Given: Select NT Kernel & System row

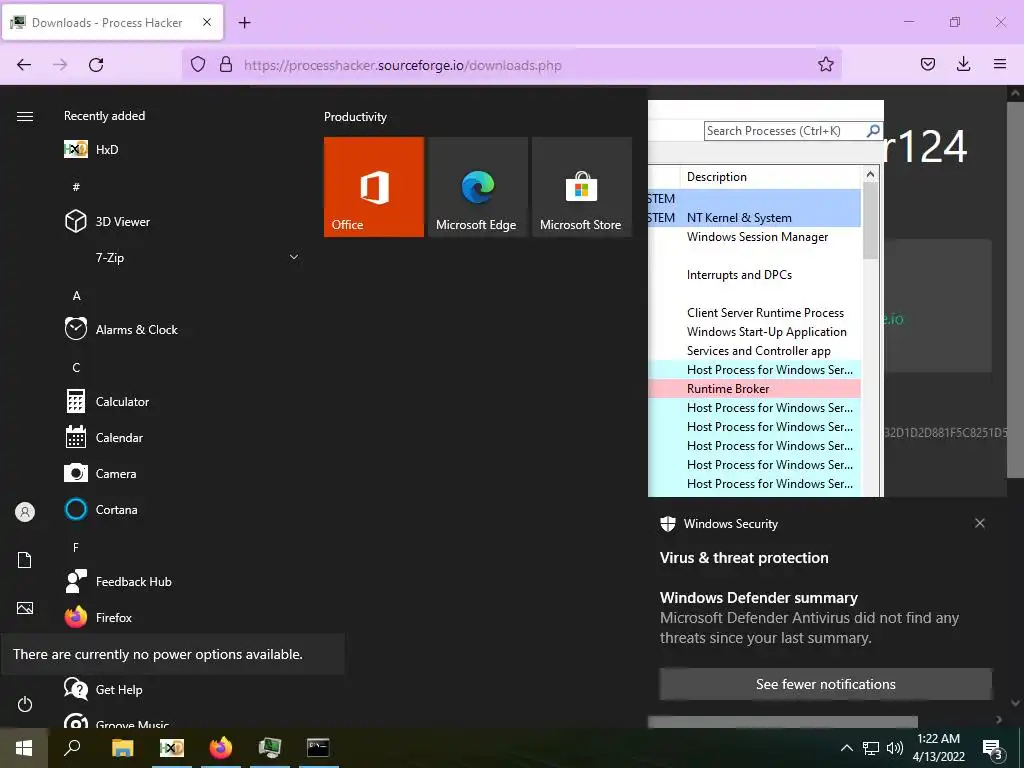Looking at the screenshot, I should click(x=754, y=217).
